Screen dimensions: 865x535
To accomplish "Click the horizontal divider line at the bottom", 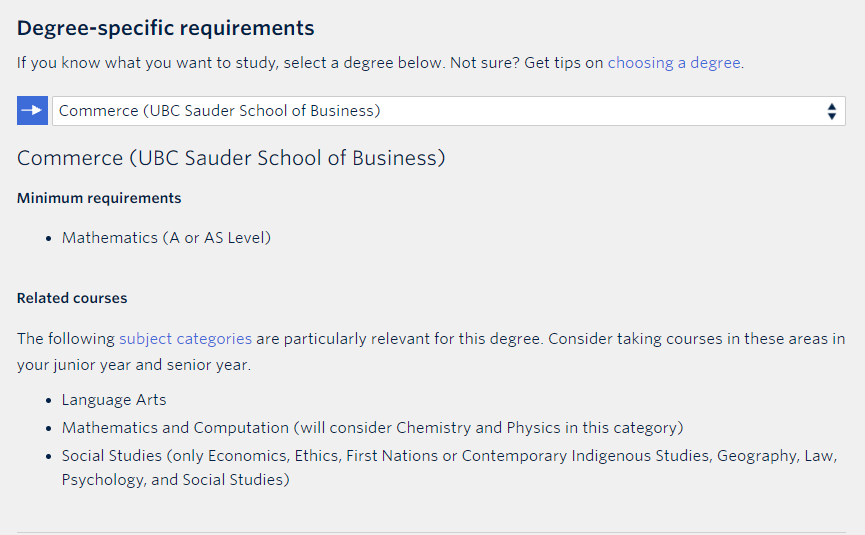I will click(431, 532).
